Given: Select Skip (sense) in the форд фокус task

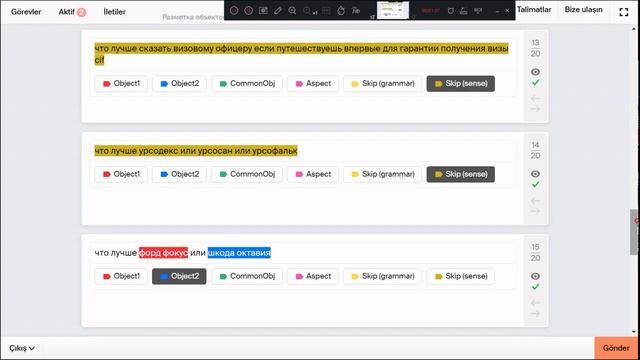Looking at the screenshot, I should coord(460,276).
